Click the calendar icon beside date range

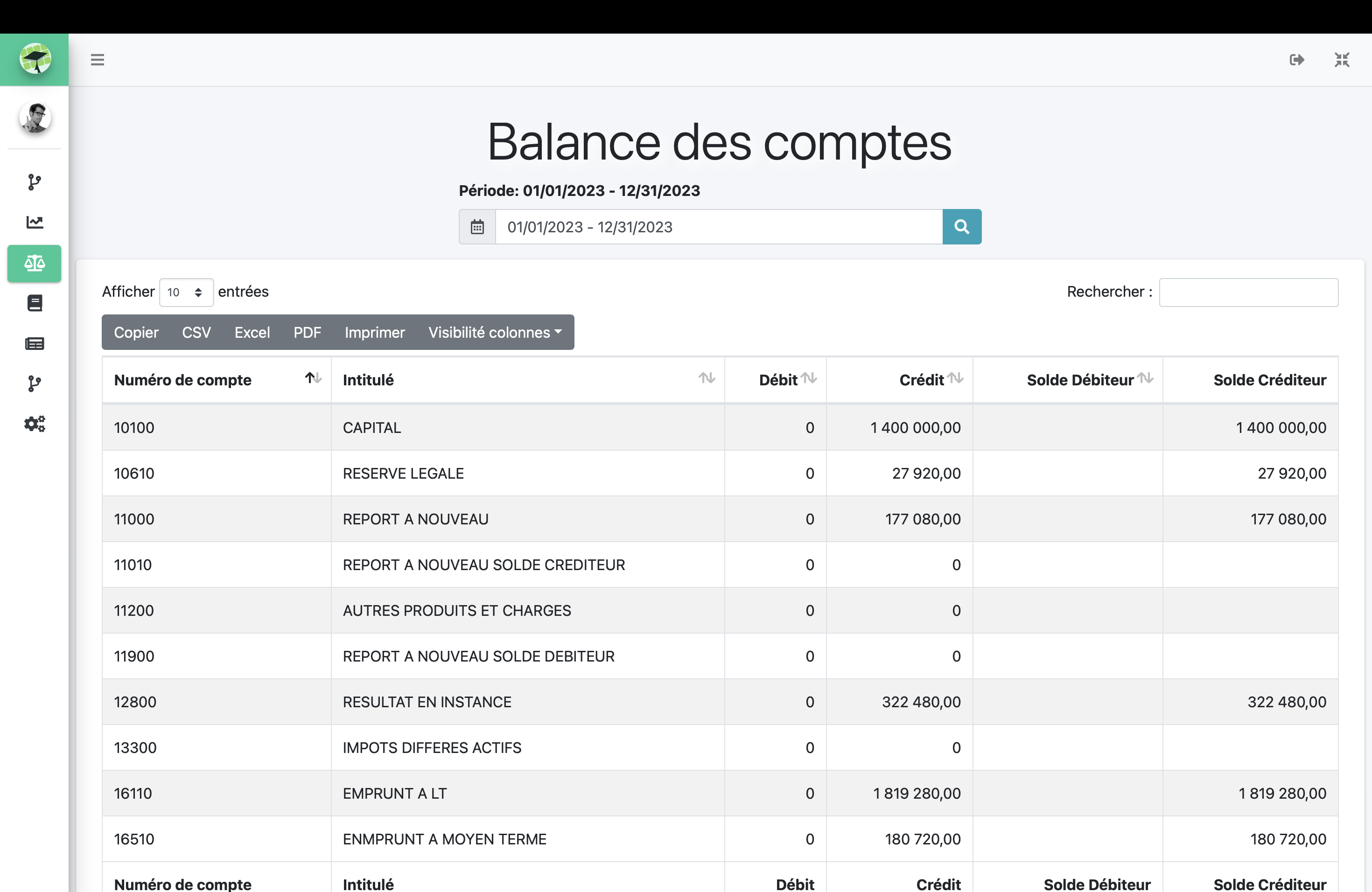pyautogui.click(x=477, y=227)
